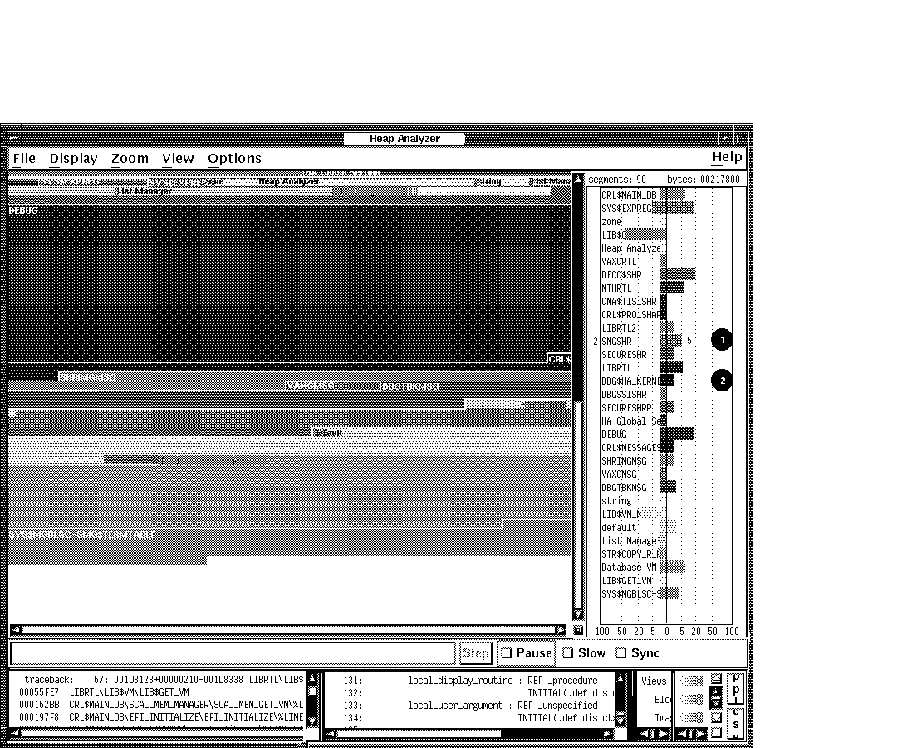The height and width of the screenshot is (748, 902).
Task: Open the Zoom menu
Action: [x=130, y=158]
